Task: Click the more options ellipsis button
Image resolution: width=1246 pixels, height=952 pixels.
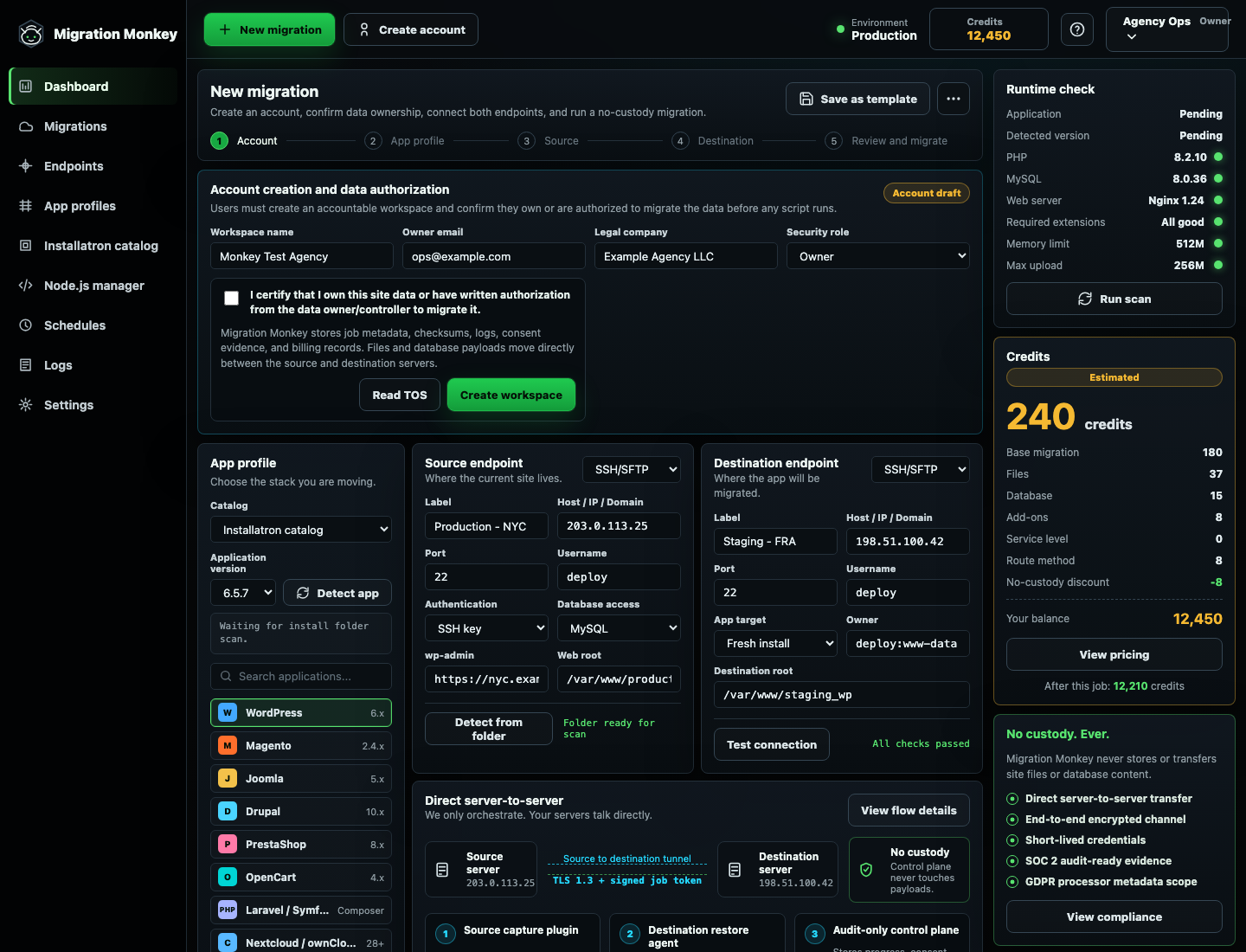Action: [x=954, y=99]
